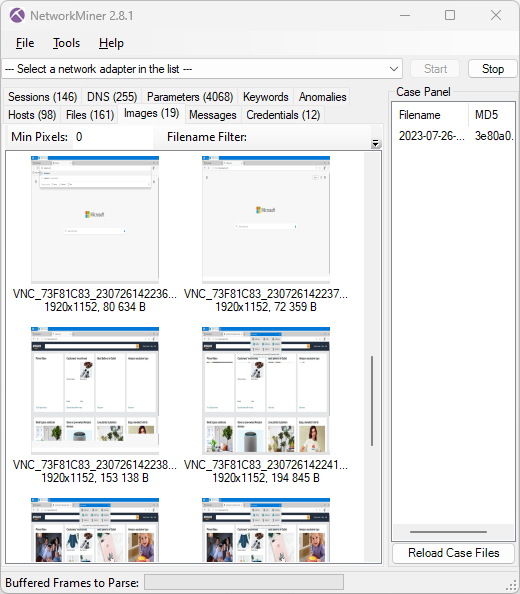
Task: Open the Messages tab
Action: point(213,115)
